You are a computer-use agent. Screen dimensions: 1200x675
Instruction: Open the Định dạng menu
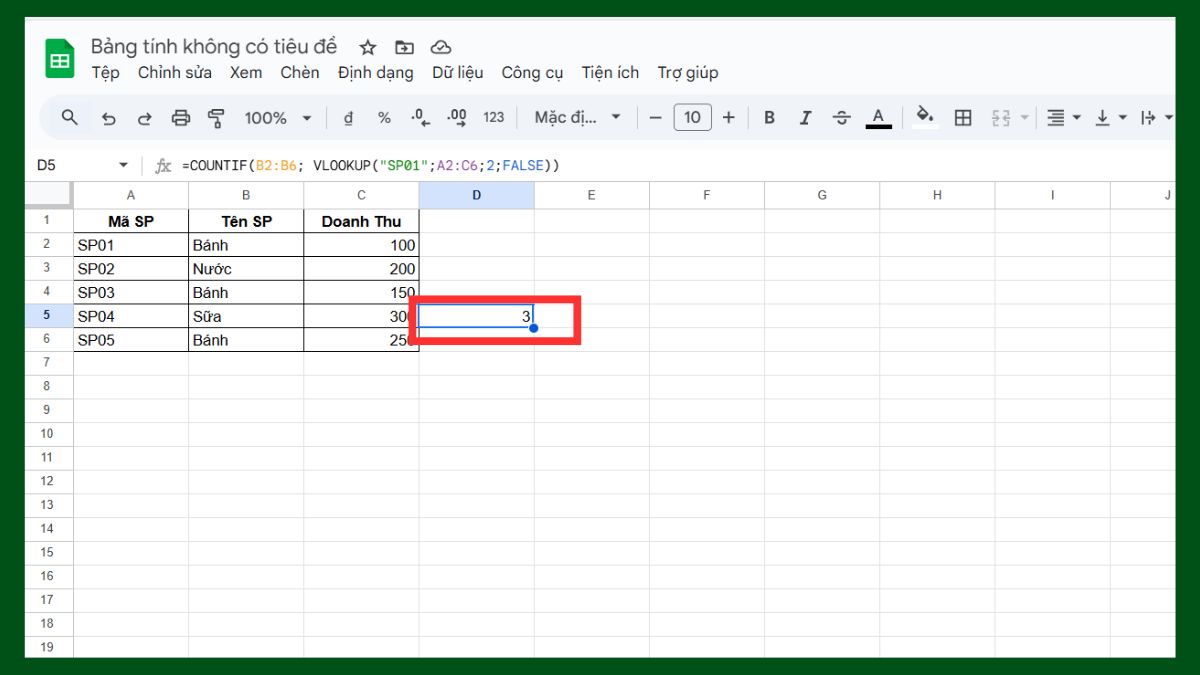[376, 73]
